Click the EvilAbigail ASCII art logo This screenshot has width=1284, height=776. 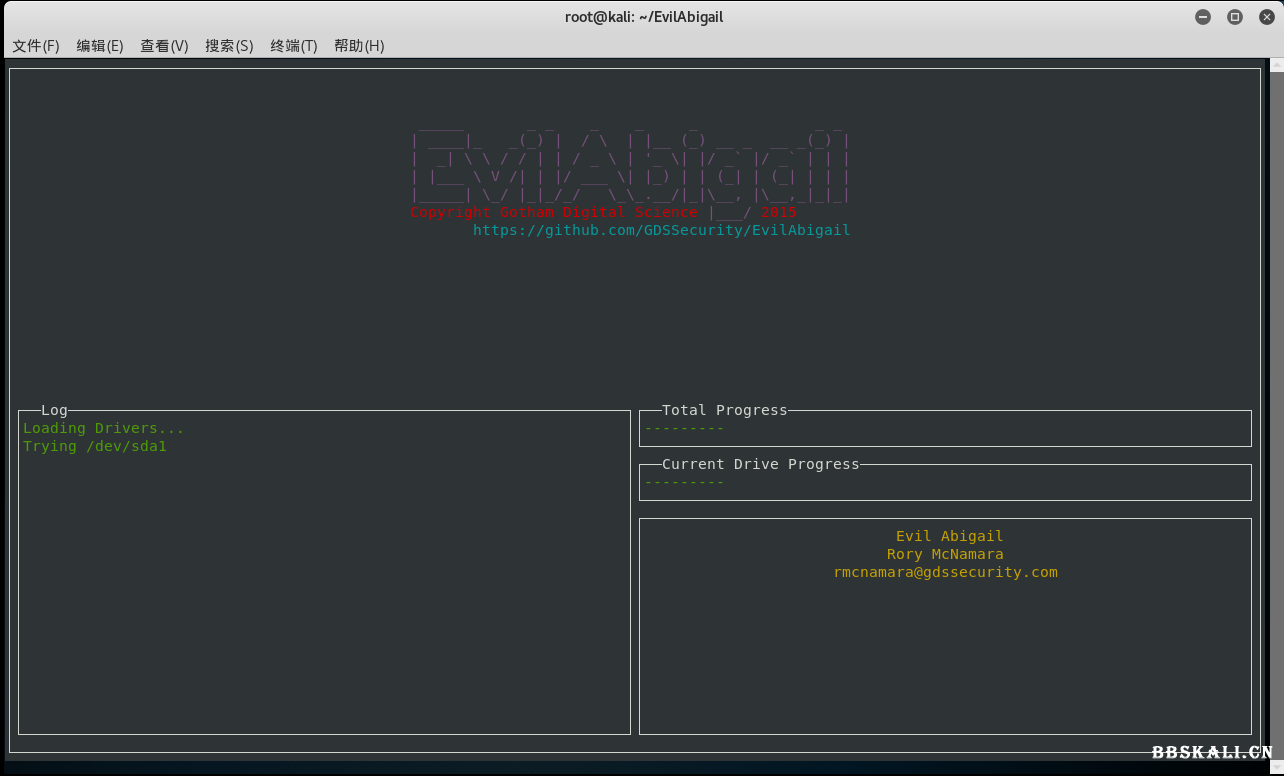coord(630,165)
